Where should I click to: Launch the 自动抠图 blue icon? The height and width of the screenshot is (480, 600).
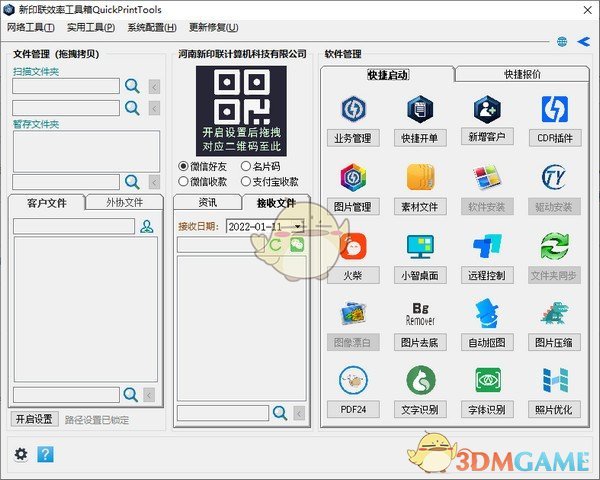point(487,313)
